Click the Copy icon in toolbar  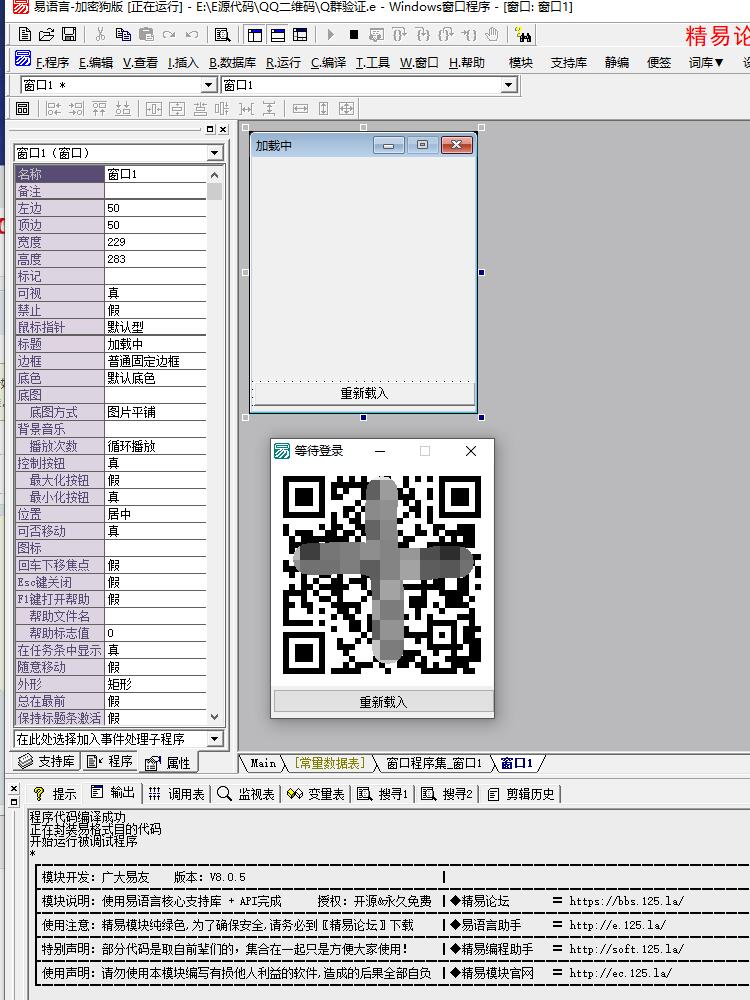click(x=123, y=34)
